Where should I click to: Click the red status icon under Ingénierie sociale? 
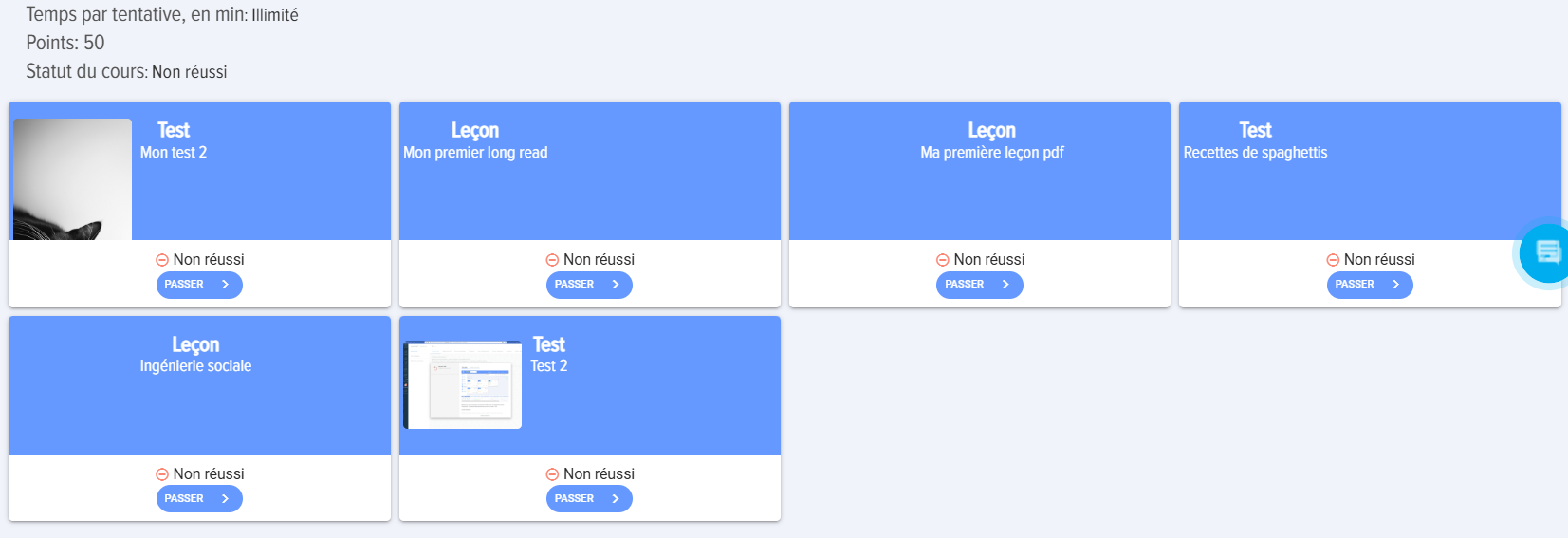coord(162,474)
